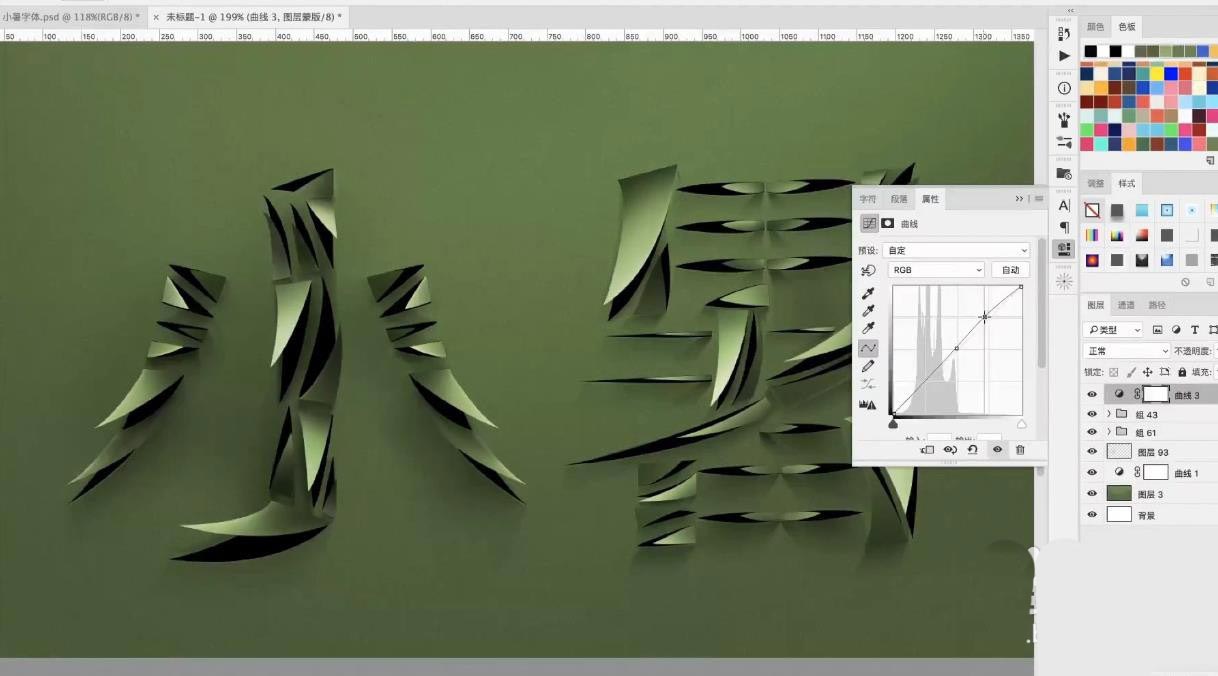The width and height of the screenshot is (1218, 676).
Task: Open the Libraries folder icon in dock
Action: [x=1064, y=174]
